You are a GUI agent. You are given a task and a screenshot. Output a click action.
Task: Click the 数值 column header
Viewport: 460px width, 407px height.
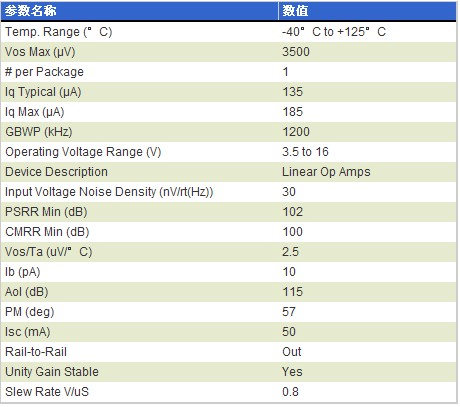[367, 11]
